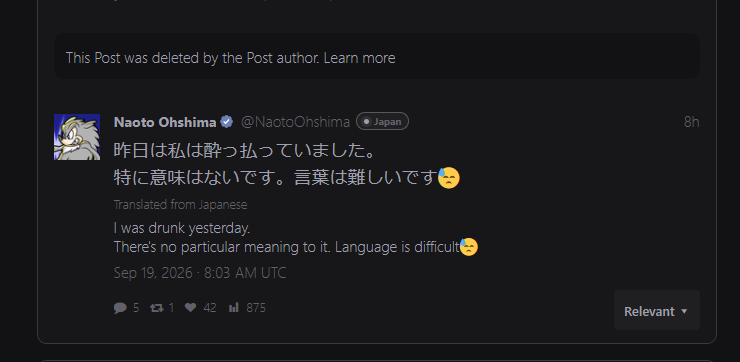Like the post with the heart icon
The width and height of the screenshot is (740, 362).
point(190,308)
